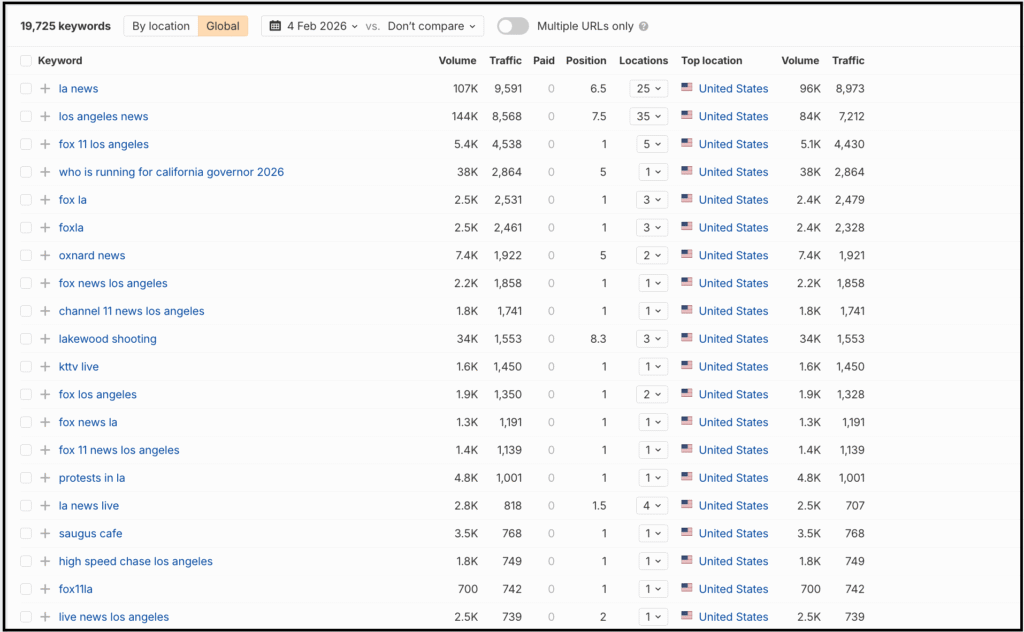The image size is (1024, 632).
Task: Select the 'Global' tab
Action: (222, 25)
